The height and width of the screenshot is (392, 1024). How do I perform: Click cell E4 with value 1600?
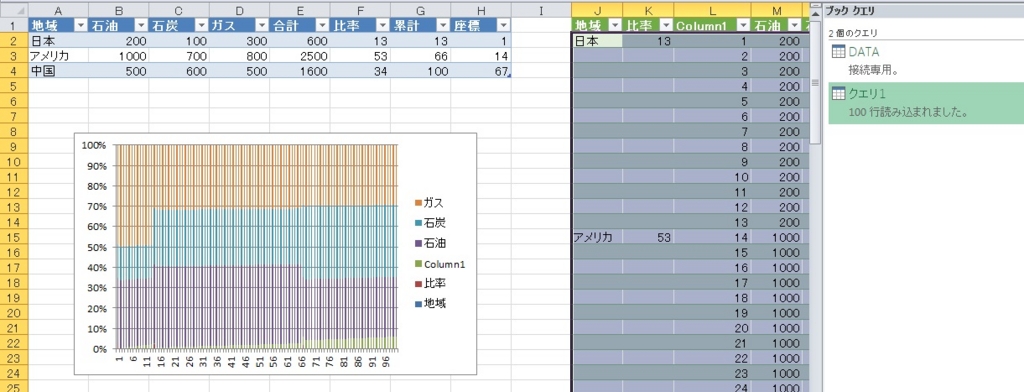coord(299,71)
